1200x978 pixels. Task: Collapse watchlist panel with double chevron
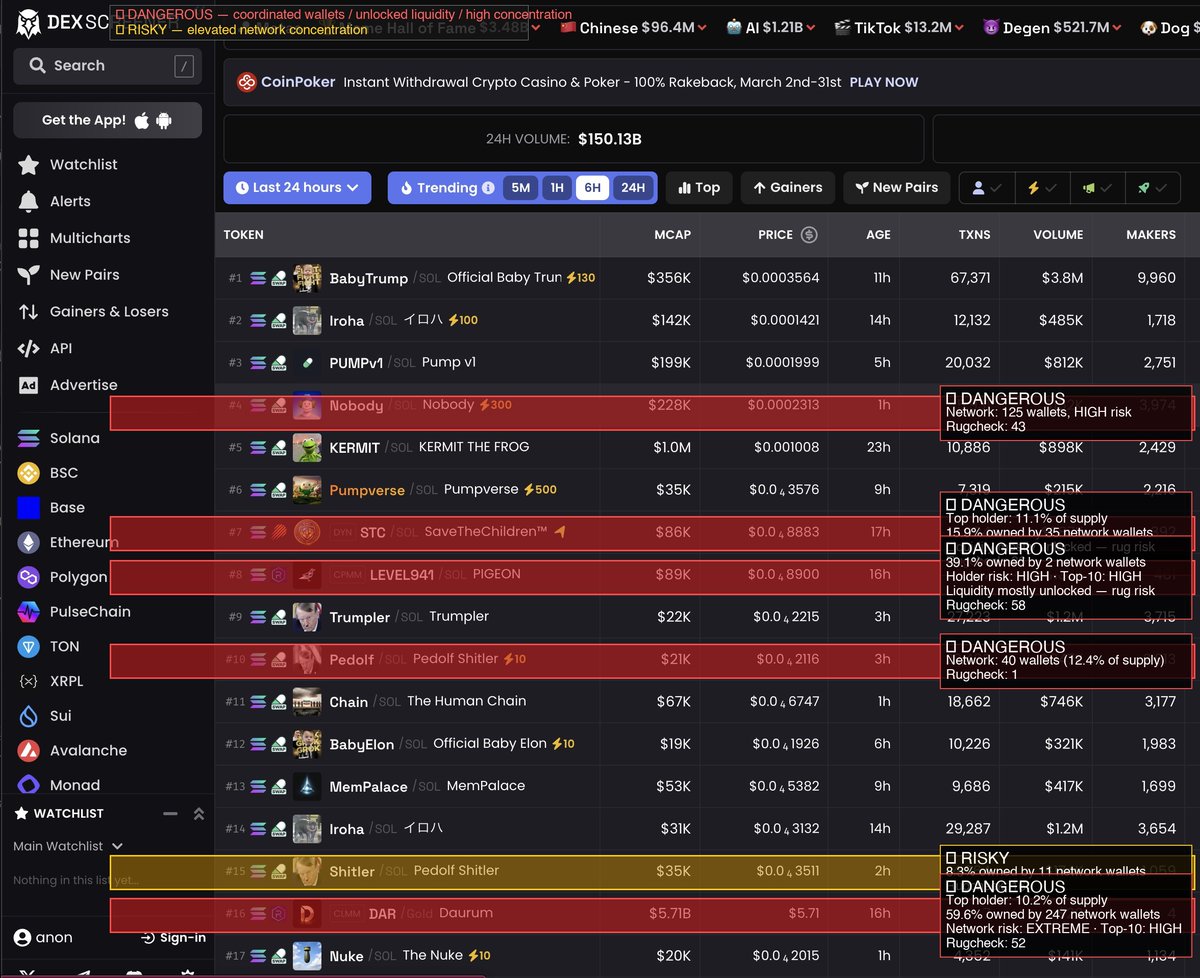tap(198, 814)
